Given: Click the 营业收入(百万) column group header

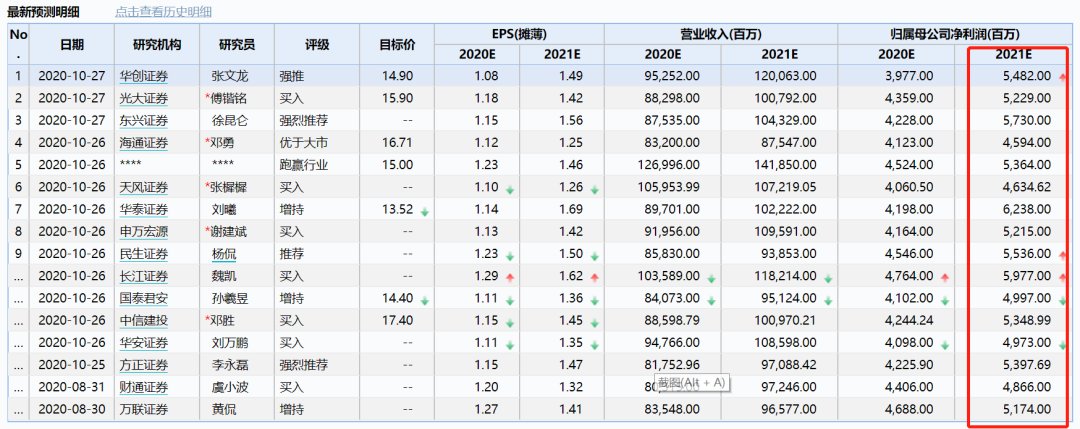Looking at the screenshot, I should [720, 34].
